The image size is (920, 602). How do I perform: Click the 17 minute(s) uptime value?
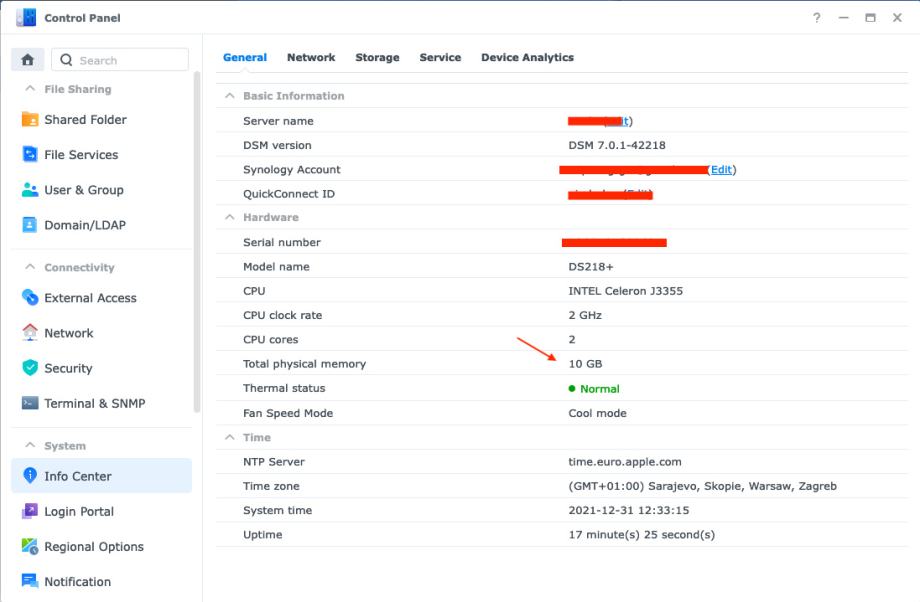tap(641, 535)
